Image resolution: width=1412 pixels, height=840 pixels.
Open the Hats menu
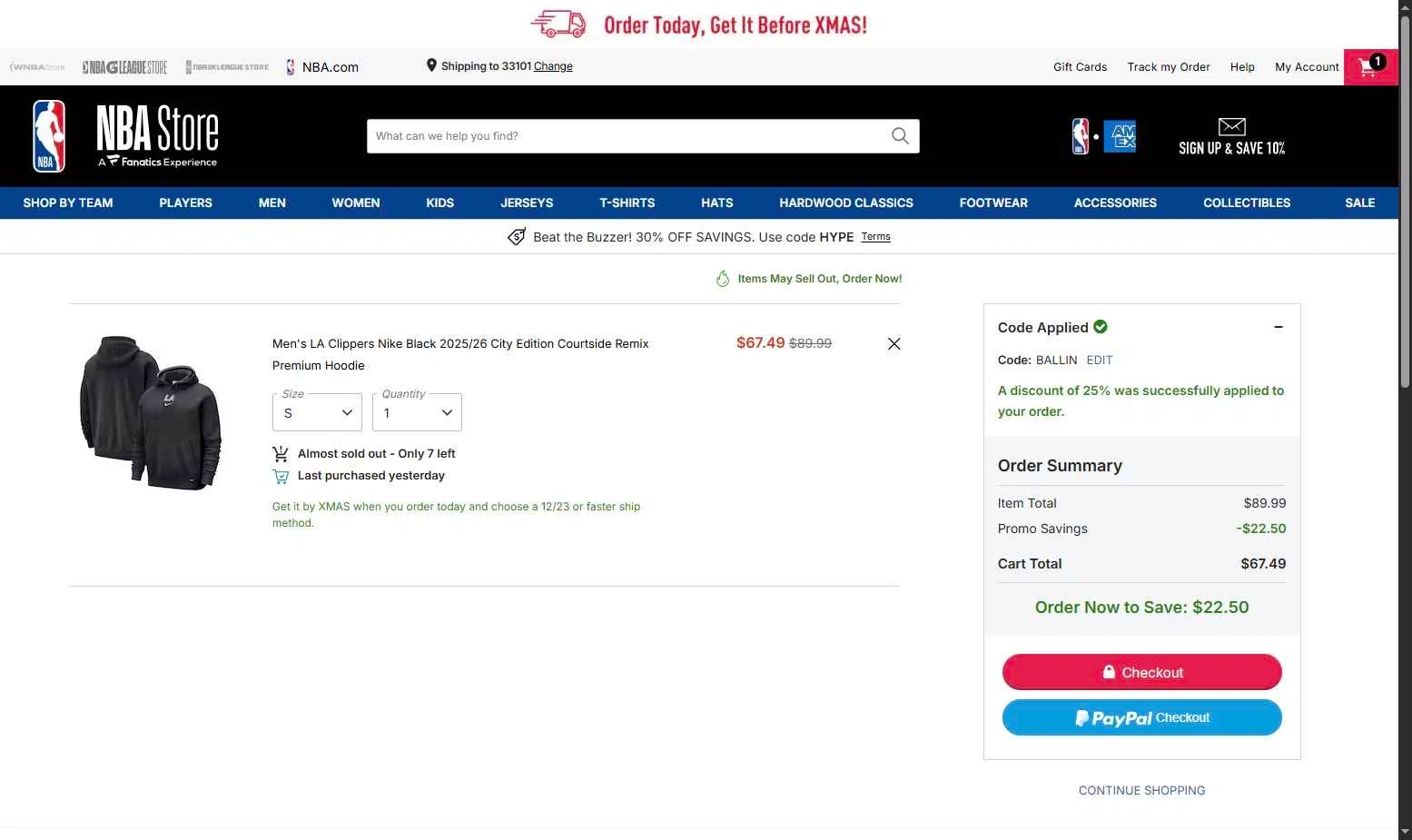pyautogui.click(x=717, y=203)
